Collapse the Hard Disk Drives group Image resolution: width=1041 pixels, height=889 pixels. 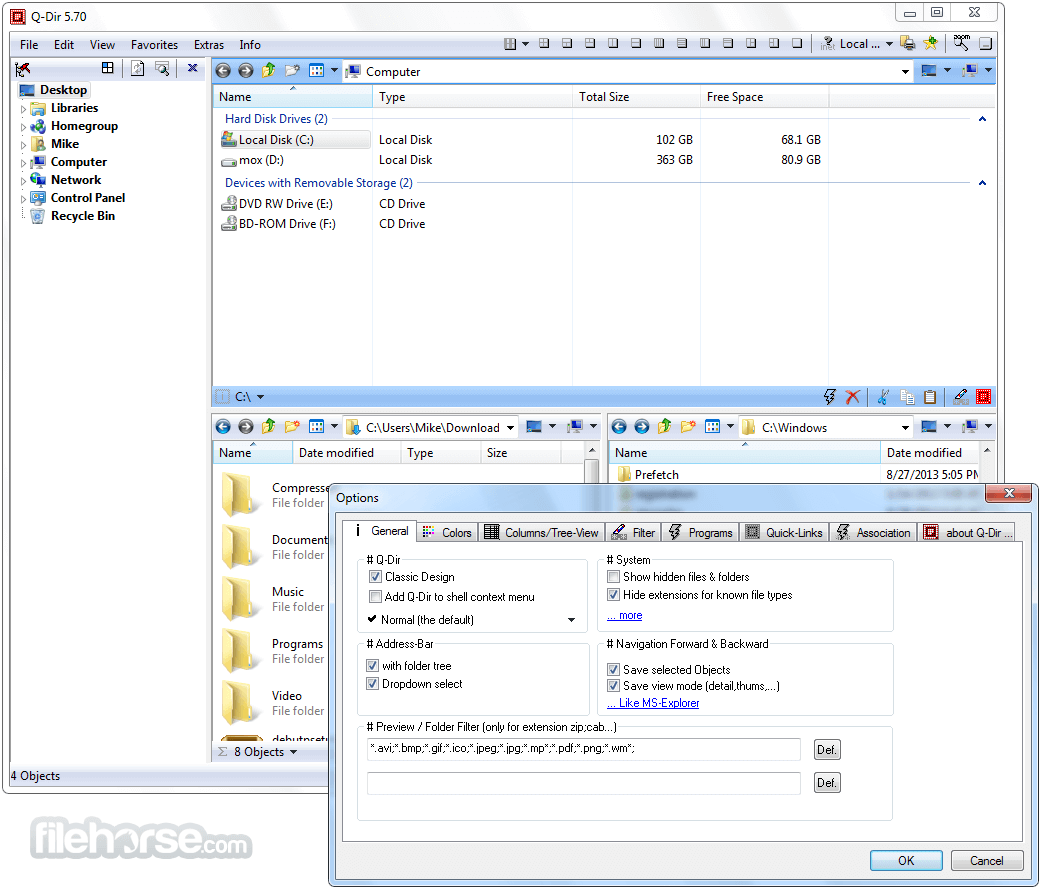983,119
